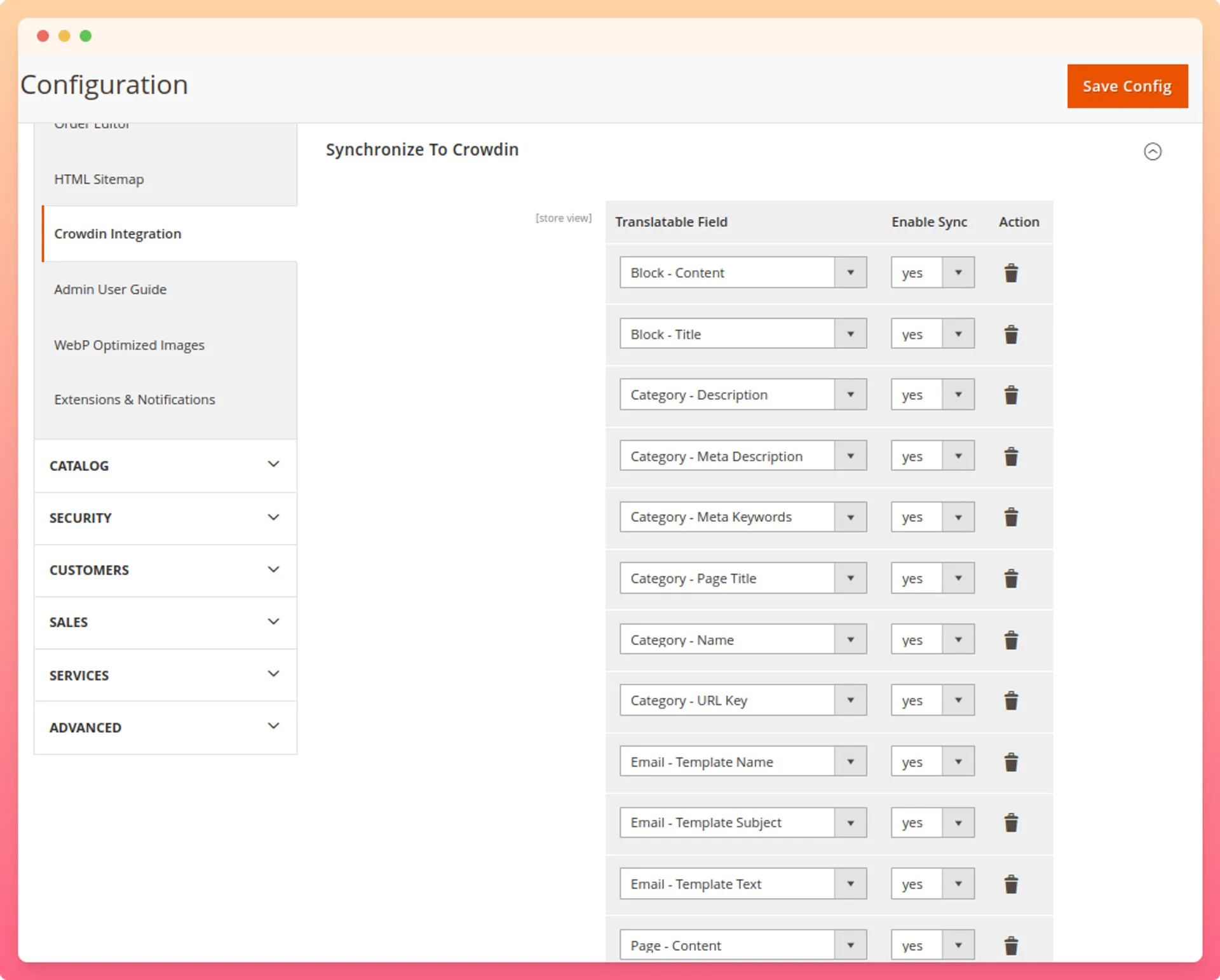
Task: Set Enable Sync for Category - Page Title
Action: point(932,578)
